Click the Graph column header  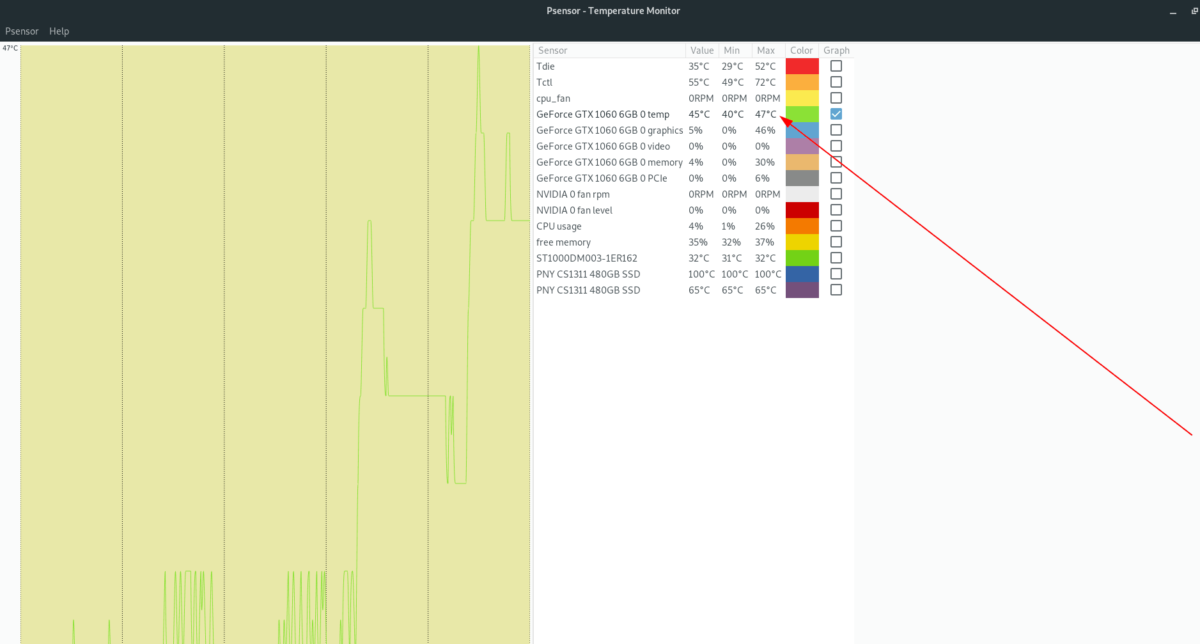tap(836, 50)
